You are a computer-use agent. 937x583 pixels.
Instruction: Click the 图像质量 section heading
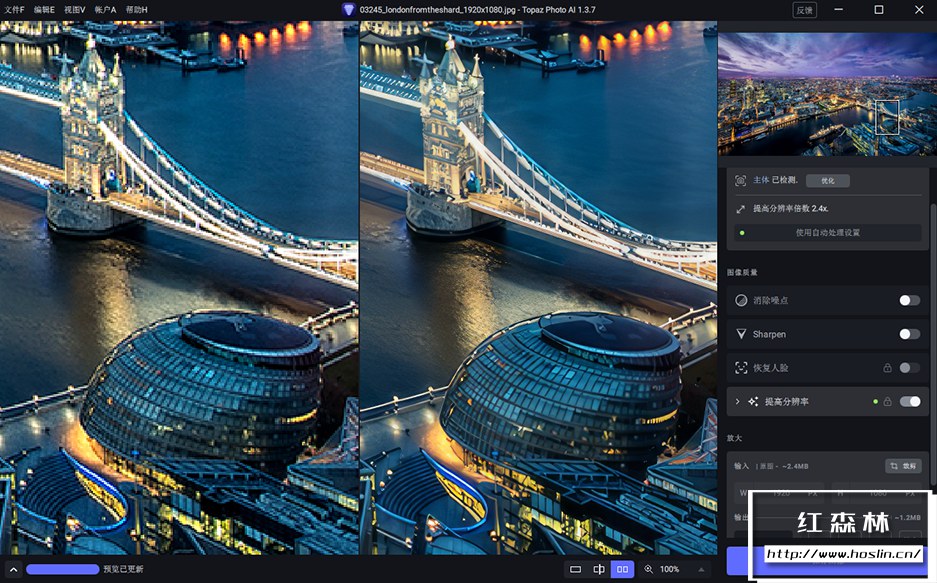[742, 272]
